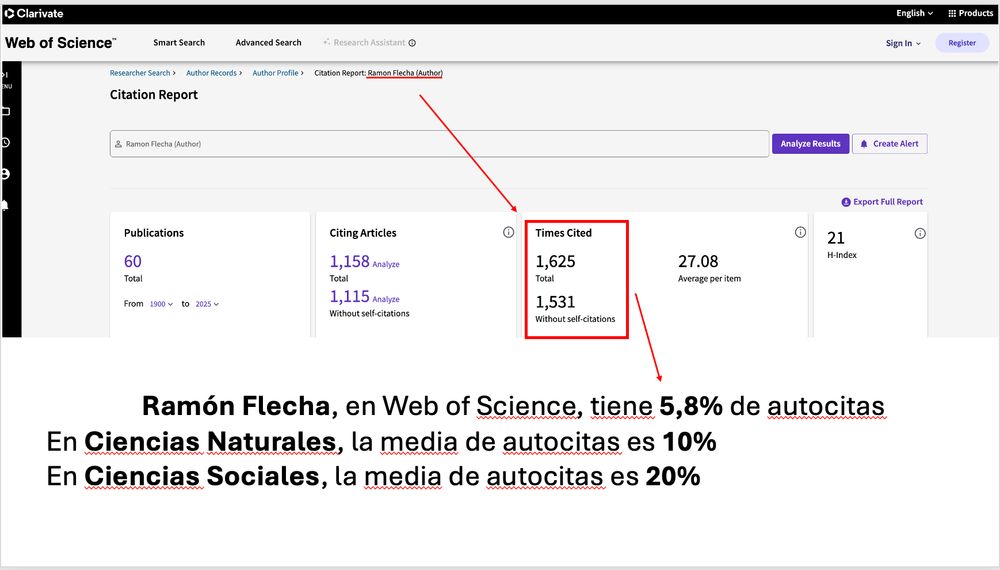This screenshot has width=1000, height=570.
Task: Click the Web of Science logo
Action: point(61,43)
